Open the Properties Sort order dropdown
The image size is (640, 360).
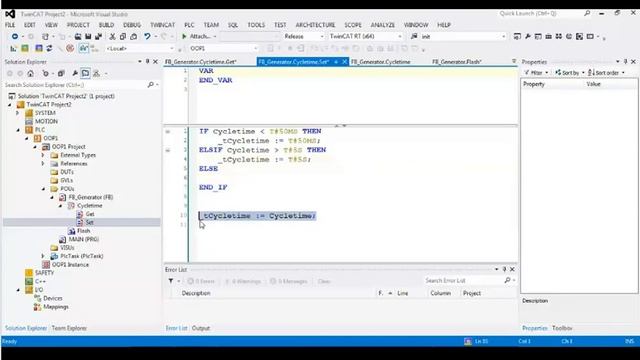[x=607, y=73]
